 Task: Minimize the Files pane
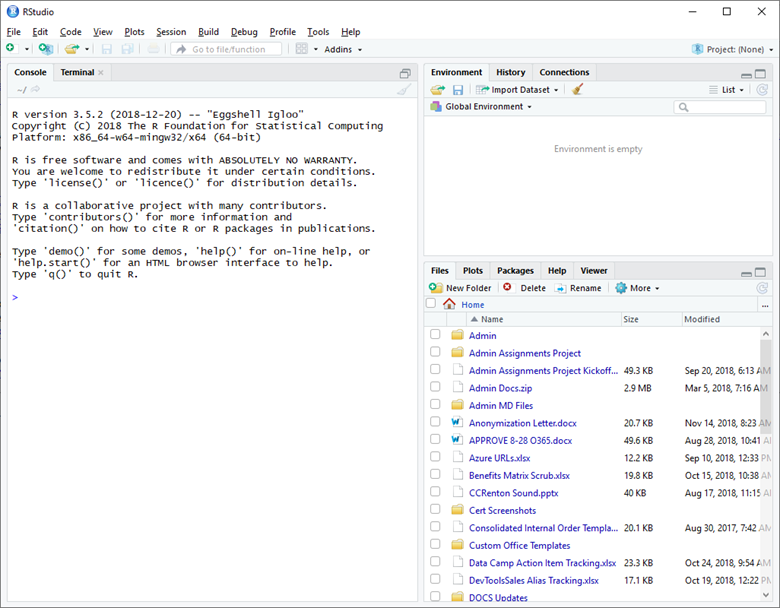(x=746, y=273)
